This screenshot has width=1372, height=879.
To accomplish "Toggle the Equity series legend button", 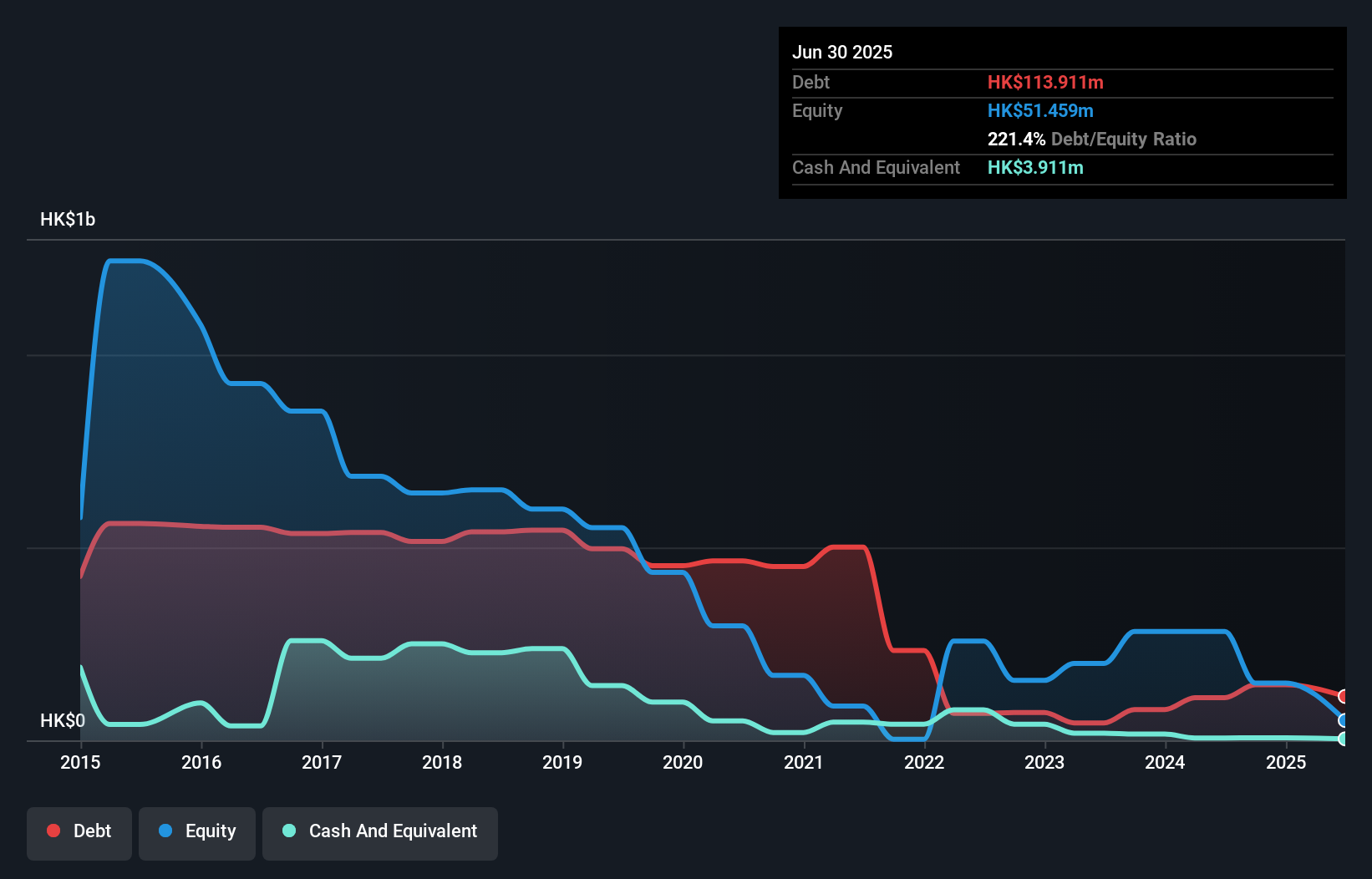I will [x=197, y=833].
